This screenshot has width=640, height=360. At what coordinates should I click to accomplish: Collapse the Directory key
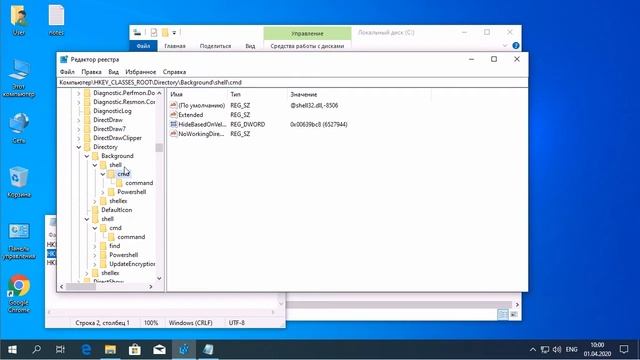click(x=79, y=147)
